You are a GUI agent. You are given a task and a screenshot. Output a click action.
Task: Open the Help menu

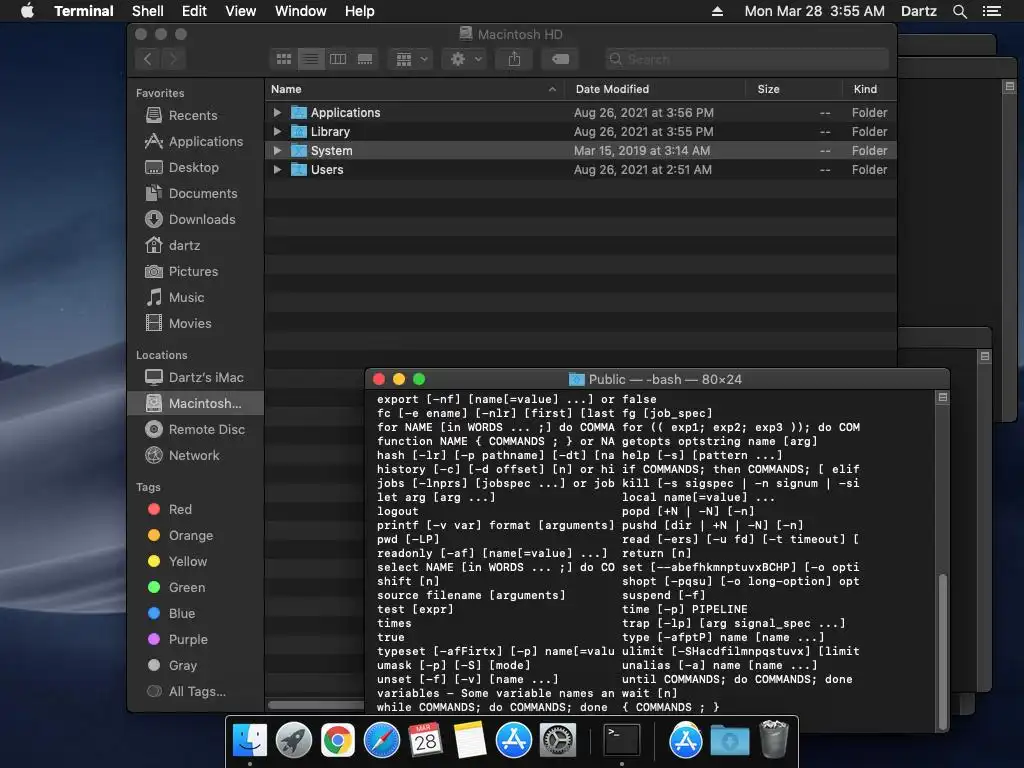click(x=359, y=11)
